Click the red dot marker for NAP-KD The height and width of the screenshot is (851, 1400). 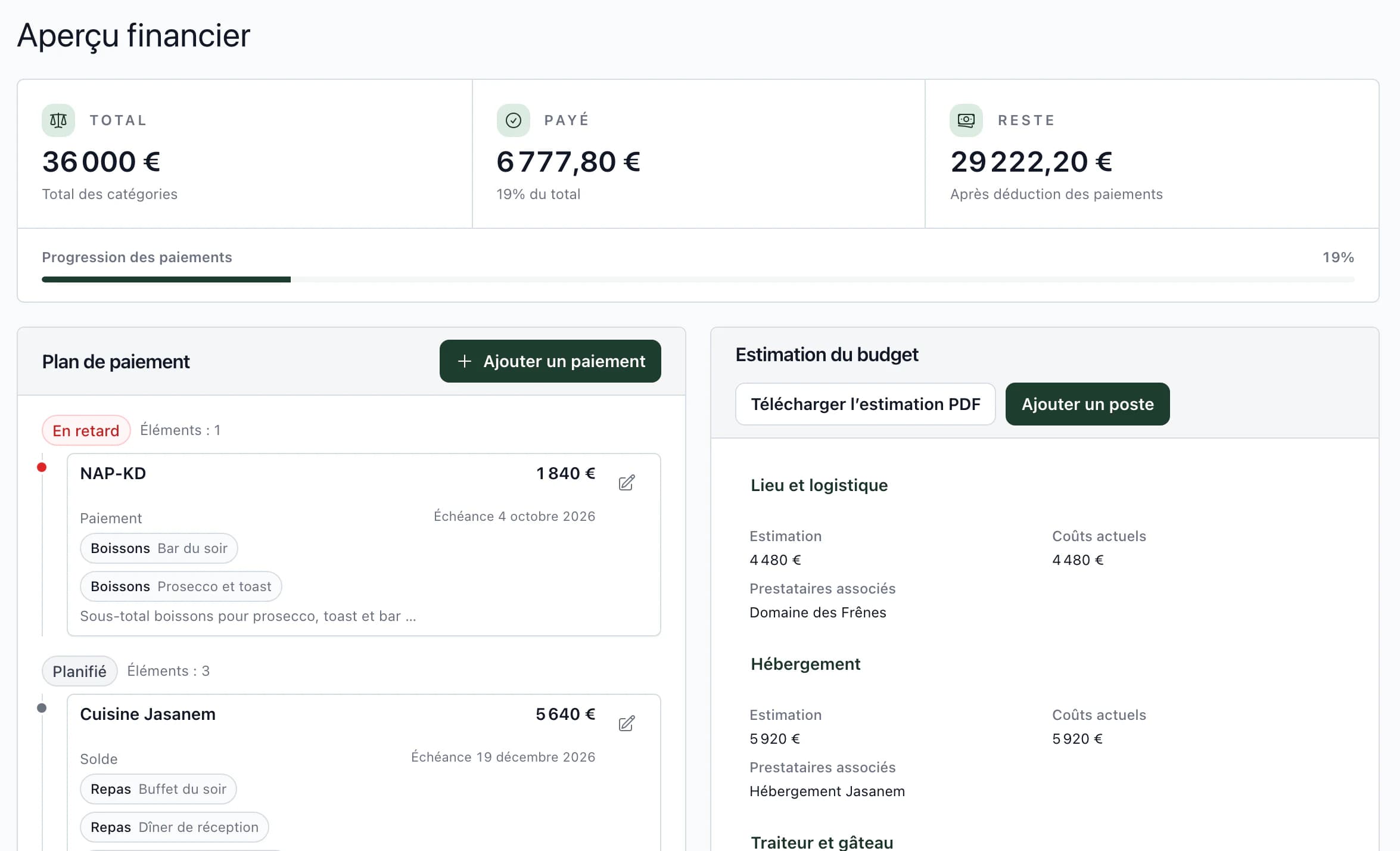point(42,467)
